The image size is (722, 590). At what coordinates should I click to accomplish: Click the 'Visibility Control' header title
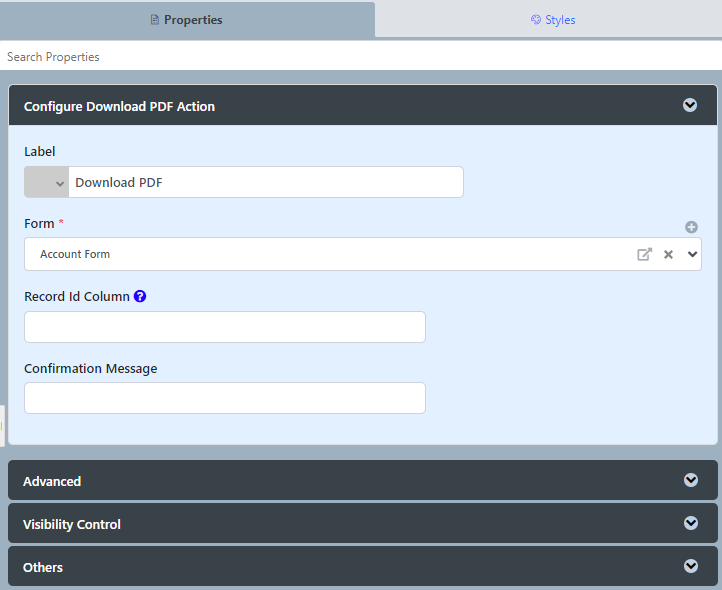pyautogui.click(x=72, y=524)
